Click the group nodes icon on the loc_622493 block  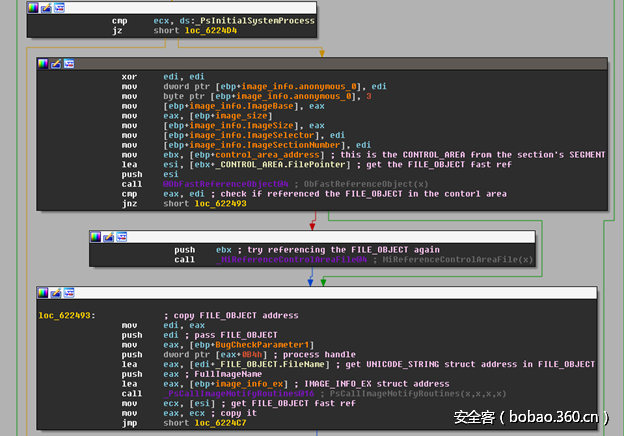[x=68, y=293]
